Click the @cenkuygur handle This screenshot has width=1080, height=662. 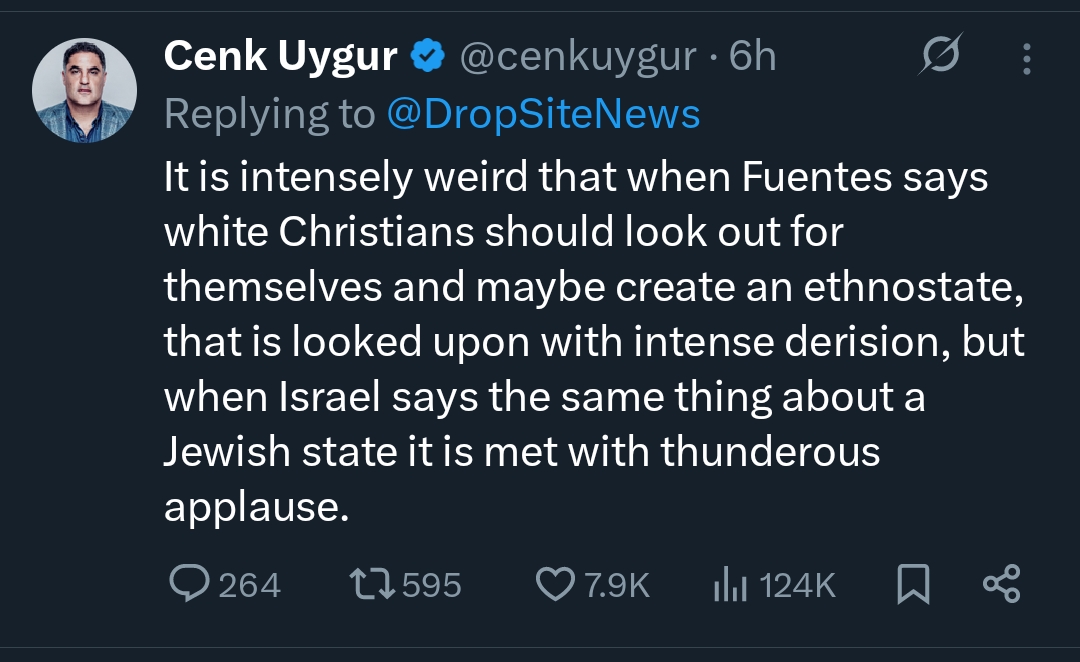coord(577,58)
